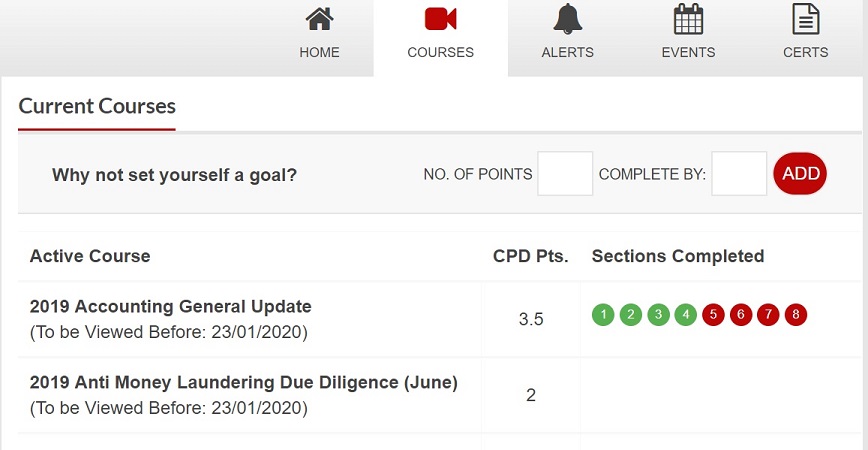
Task: Focus the No. of Points field
Action: [565, 174]
